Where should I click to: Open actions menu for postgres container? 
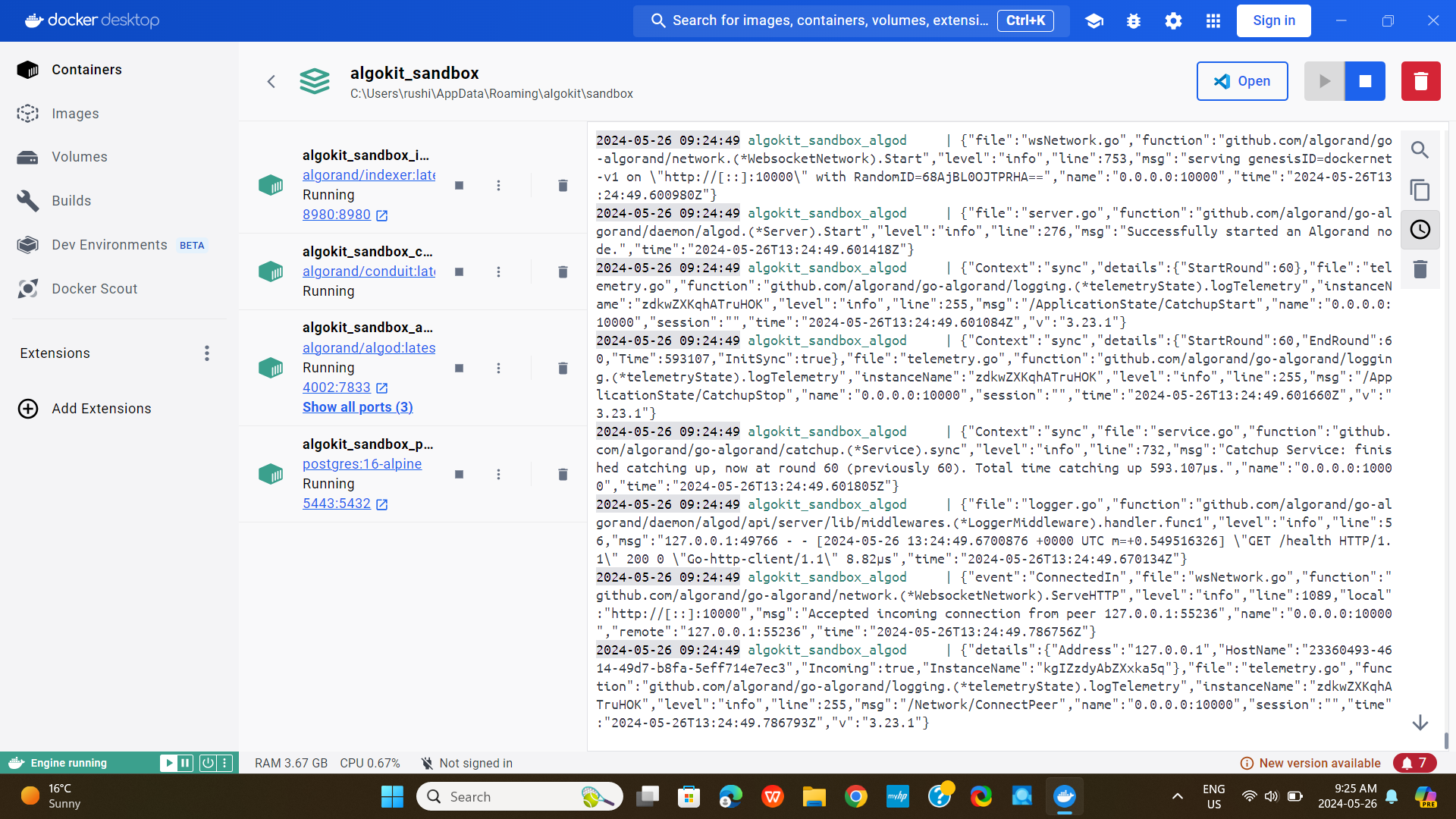pyautogui.click(x=498, y=475)
